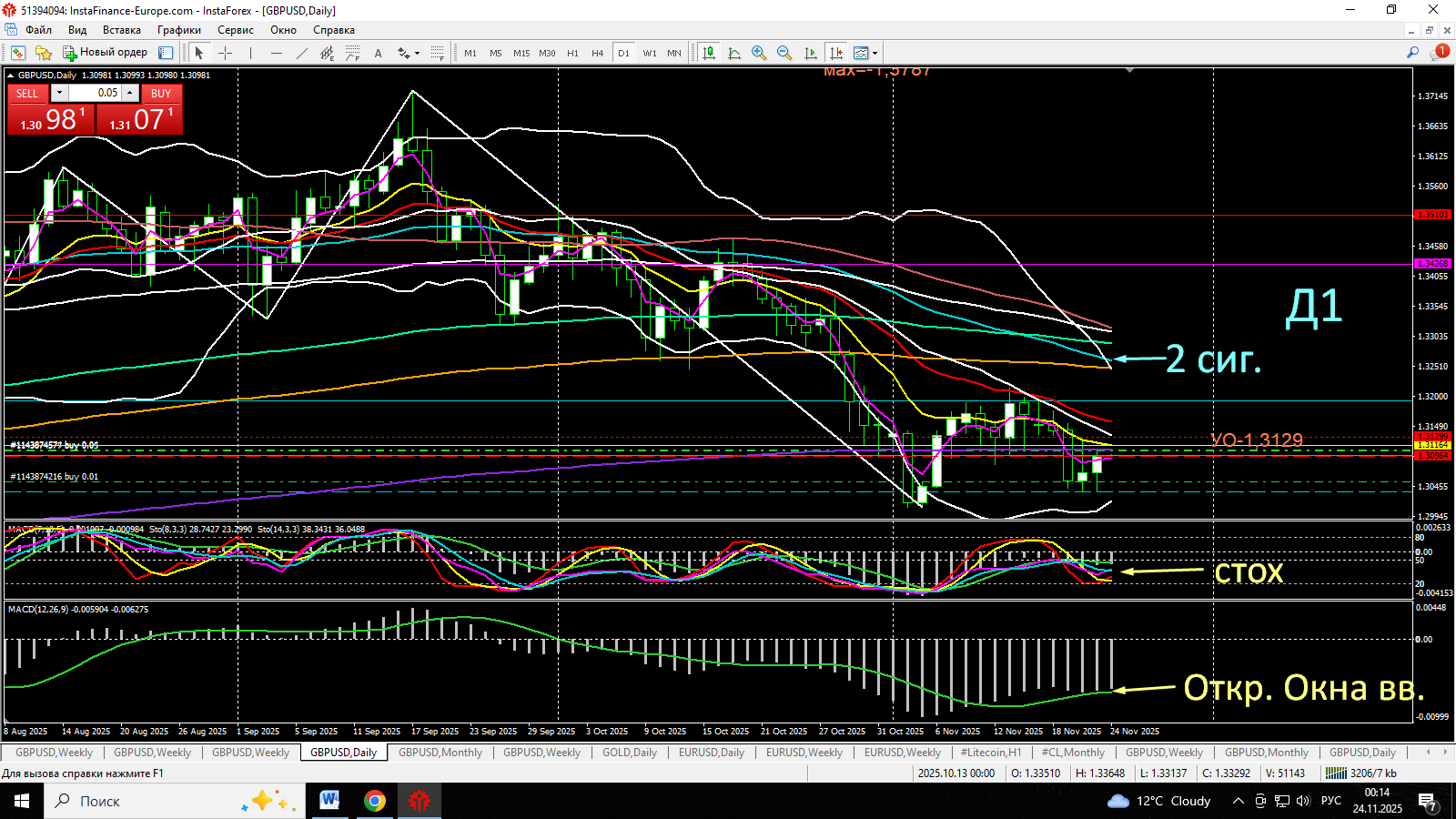Select the Equidistant Channel tool
Image resolution: width=1456 pixels, height=819 pixels.
328,53
